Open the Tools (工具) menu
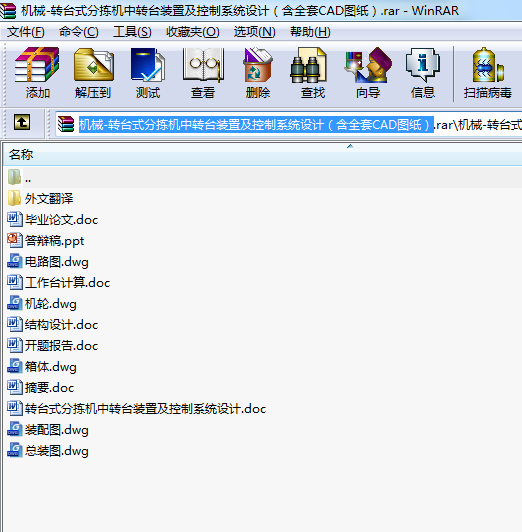The width and height of the screenshot is (522, 532). pos(132,32)
